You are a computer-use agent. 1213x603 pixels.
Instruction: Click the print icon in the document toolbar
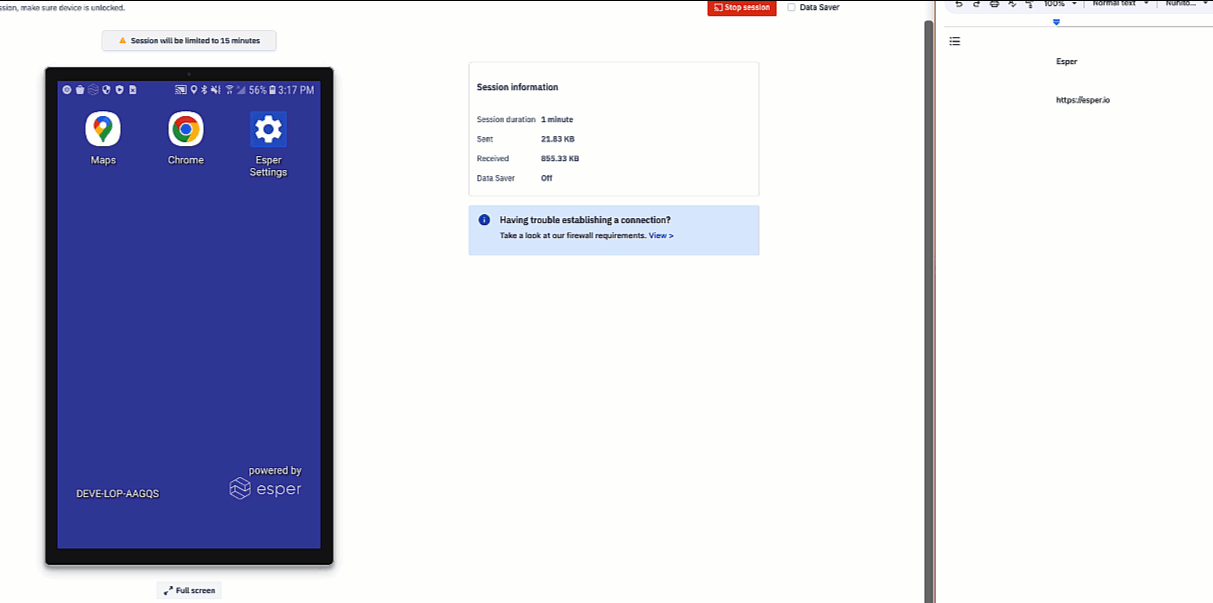coord(994,4)
